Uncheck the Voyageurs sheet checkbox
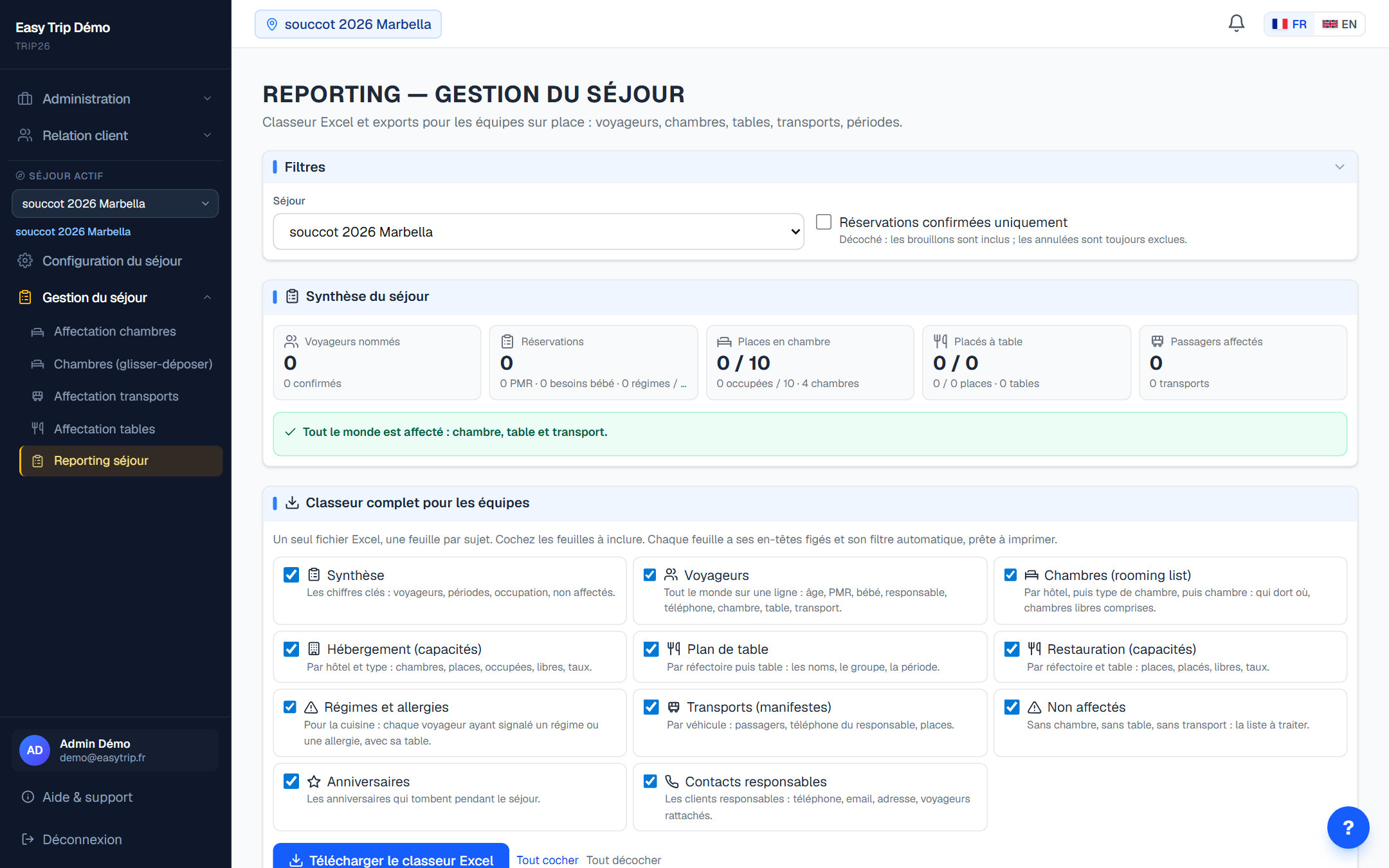The image size is (1389, 868). (x=650, y=575)
